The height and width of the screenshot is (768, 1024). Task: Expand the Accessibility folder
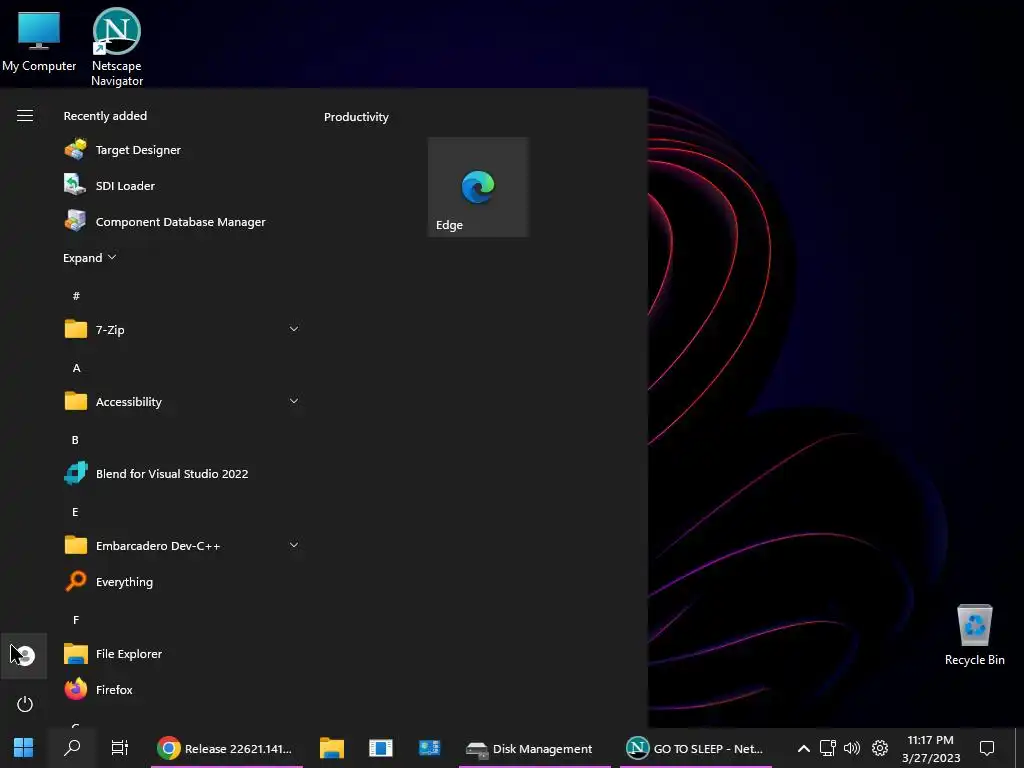[183, 401]
